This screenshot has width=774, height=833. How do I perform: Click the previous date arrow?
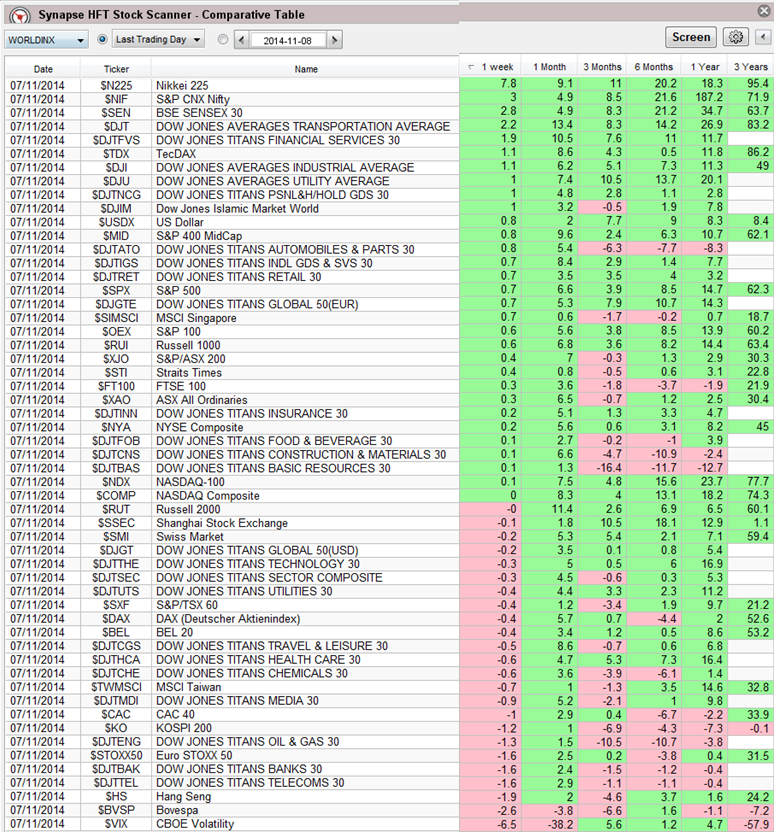(x=241, y=40)
